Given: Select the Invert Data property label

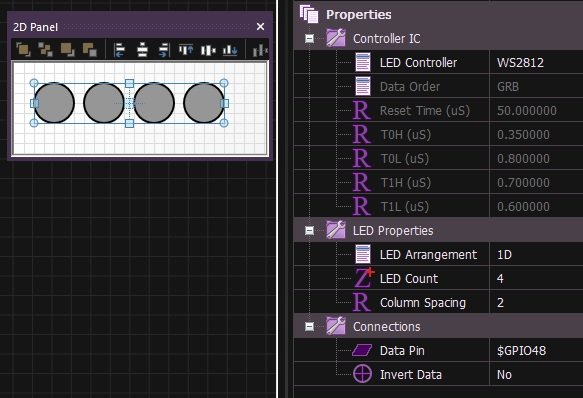Looking at the screenshot, I should tap(410, 375).
